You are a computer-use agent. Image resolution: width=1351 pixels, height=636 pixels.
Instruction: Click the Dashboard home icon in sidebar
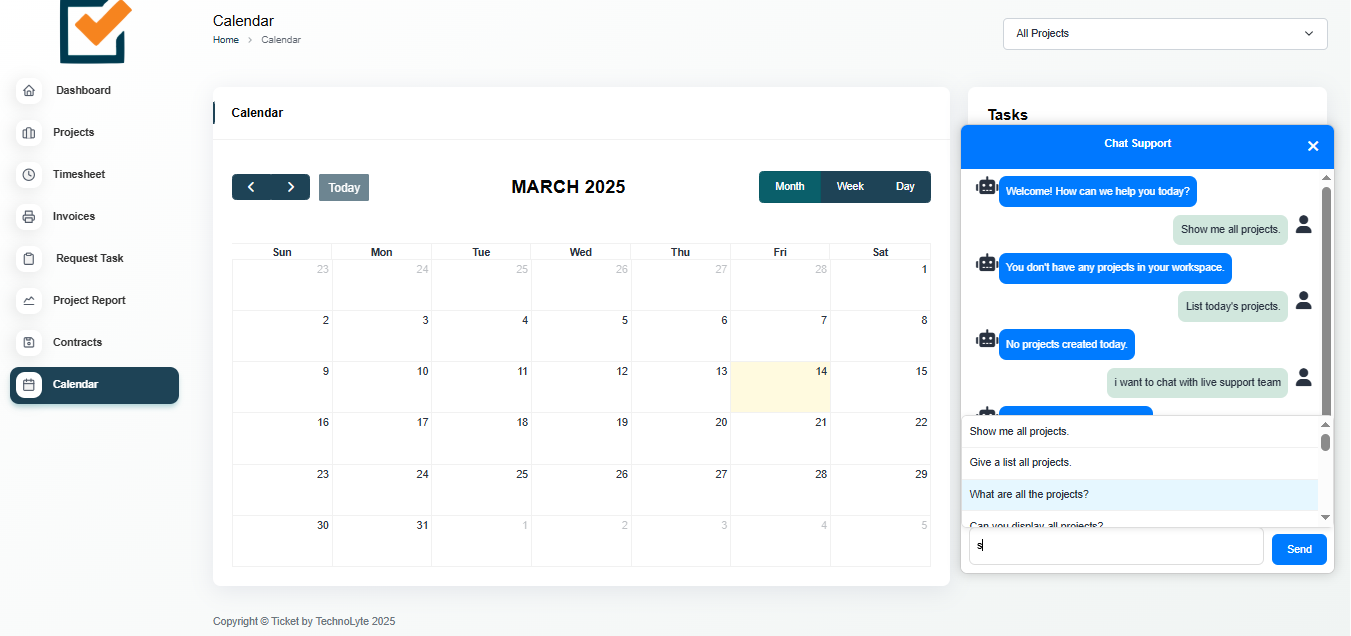pos(29,91)
